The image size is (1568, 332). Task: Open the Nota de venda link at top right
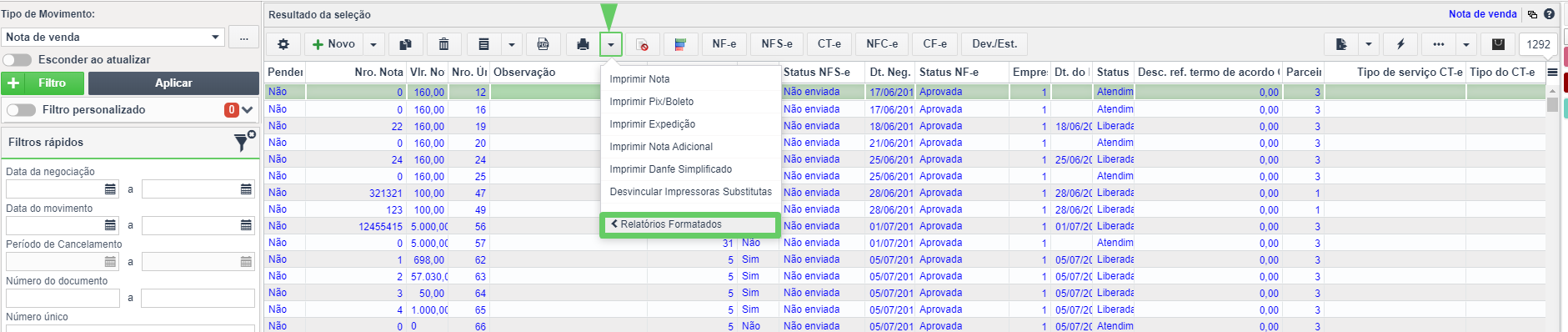1482,14
